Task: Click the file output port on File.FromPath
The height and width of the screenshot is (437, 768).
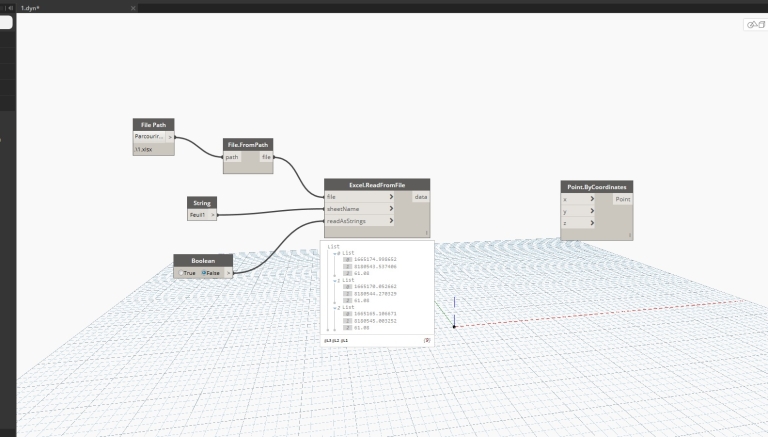Action: pos(266,157)
